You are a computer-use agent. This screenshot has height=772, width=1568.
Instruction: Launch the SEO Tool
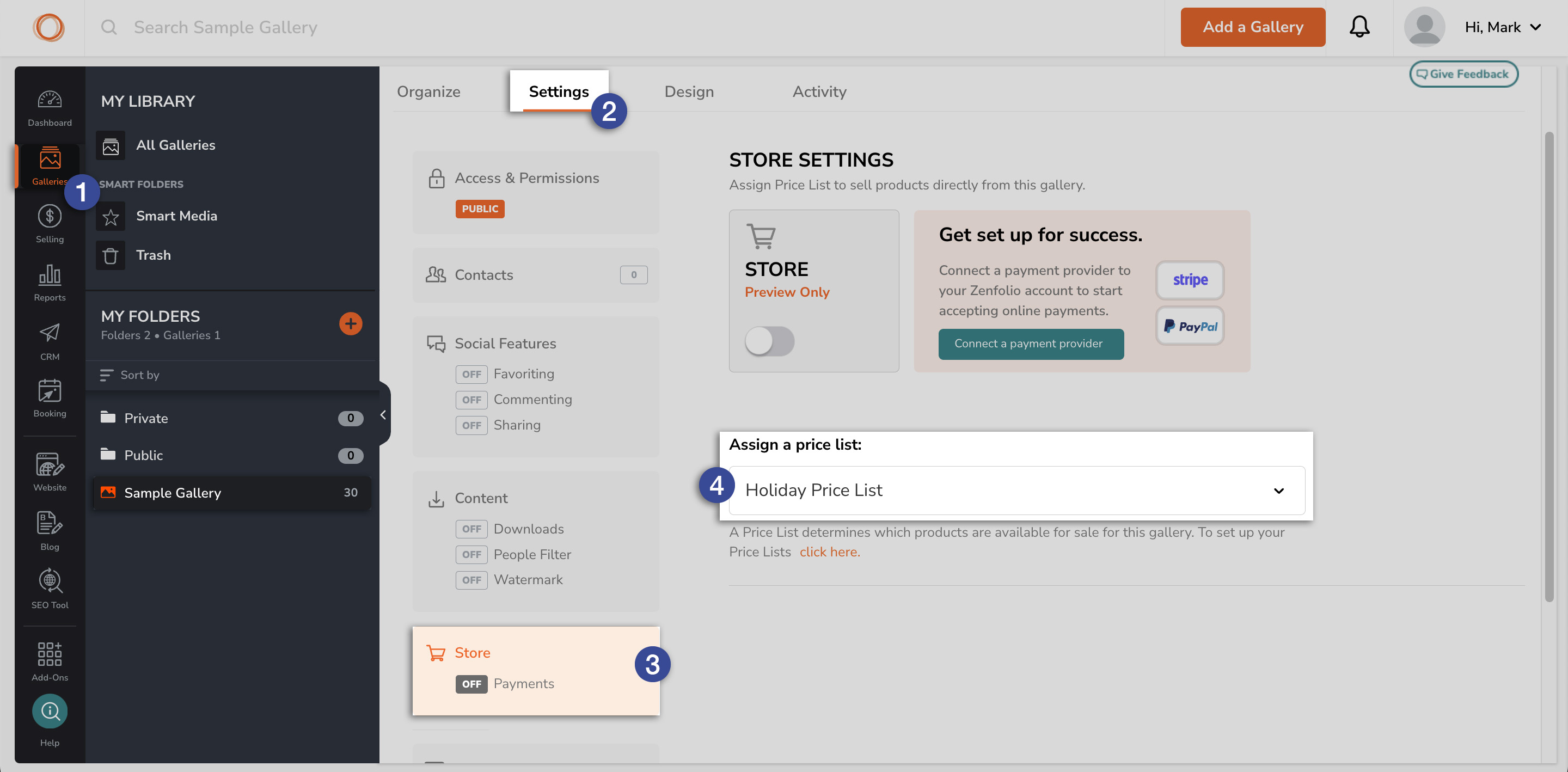click(x=50, y=589)
